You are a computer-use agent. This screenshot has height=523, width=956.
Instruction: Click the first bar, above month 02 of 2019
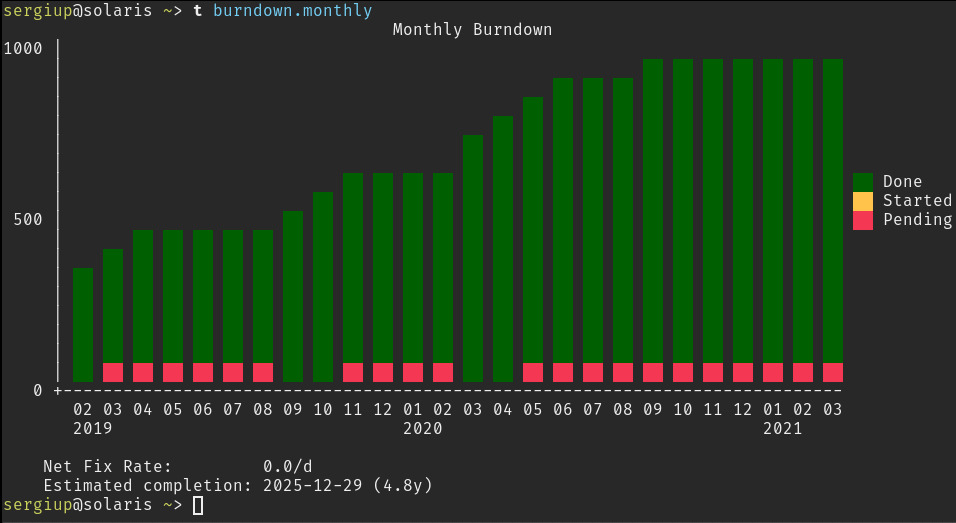tap(83, 325)
